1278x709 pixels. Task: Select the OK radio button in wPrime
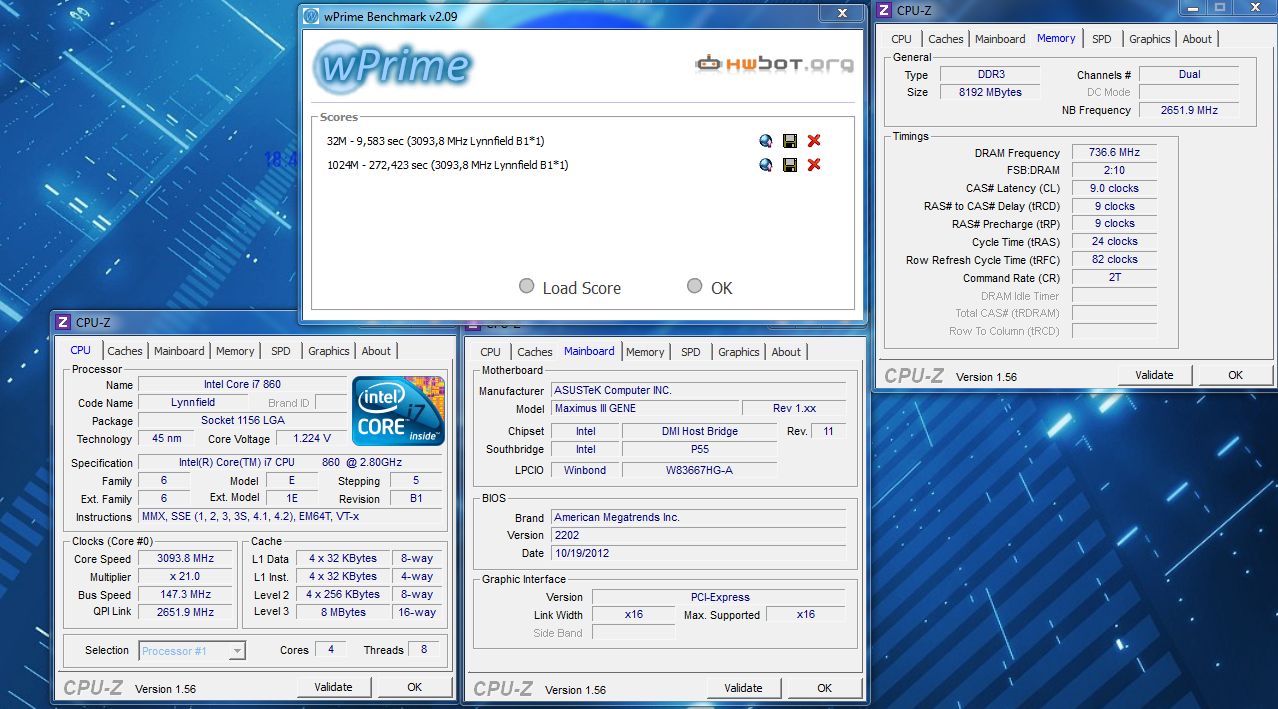pyautogui.click(x=695, y=287)
